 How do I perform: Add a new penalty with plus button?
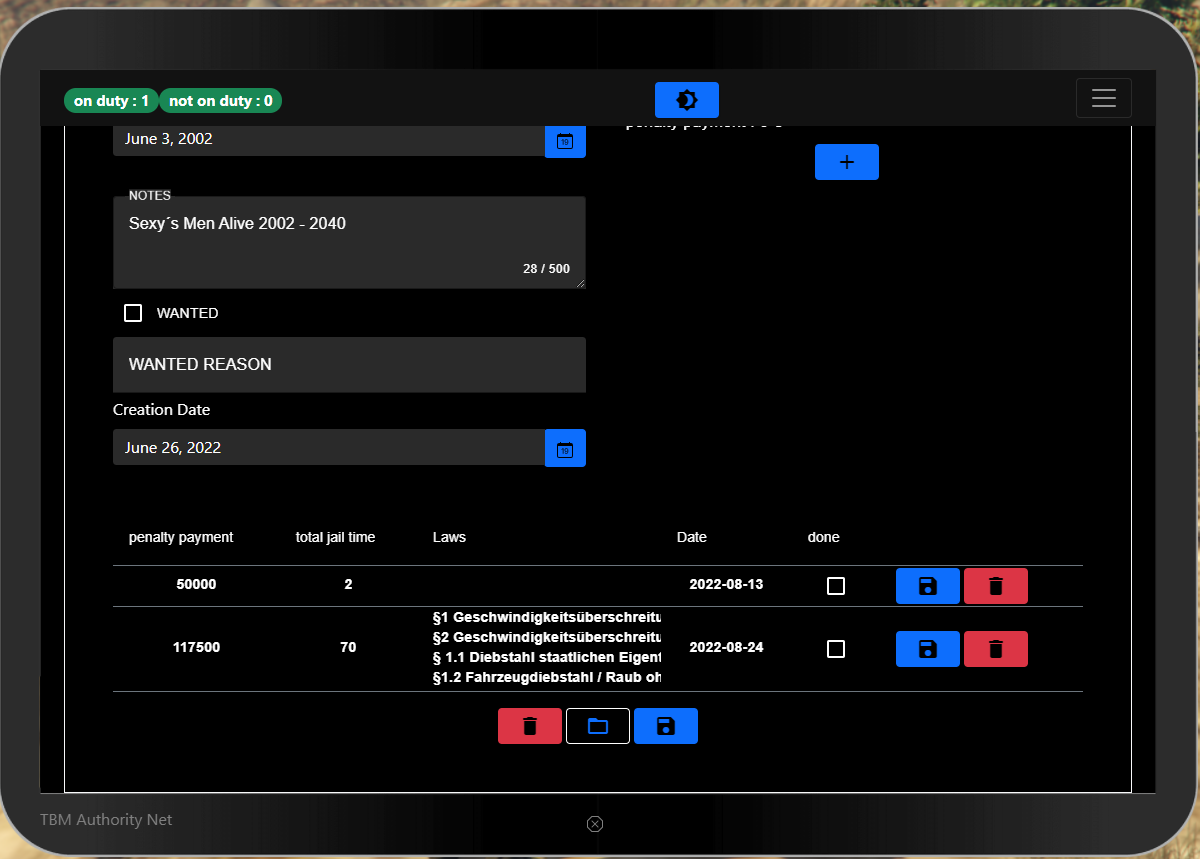coord(847,162)
